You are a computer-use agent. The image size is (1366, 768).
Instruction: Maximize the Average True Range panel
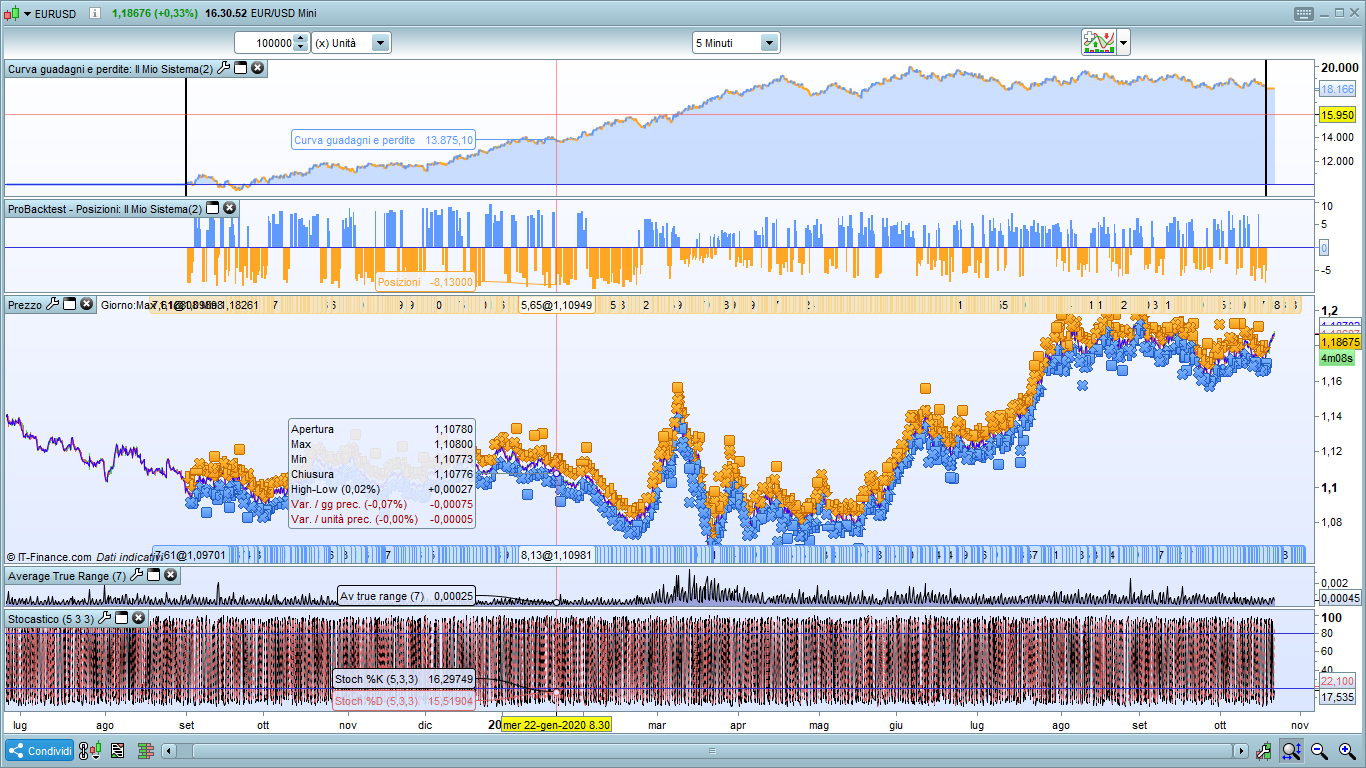tap(154, 575)
